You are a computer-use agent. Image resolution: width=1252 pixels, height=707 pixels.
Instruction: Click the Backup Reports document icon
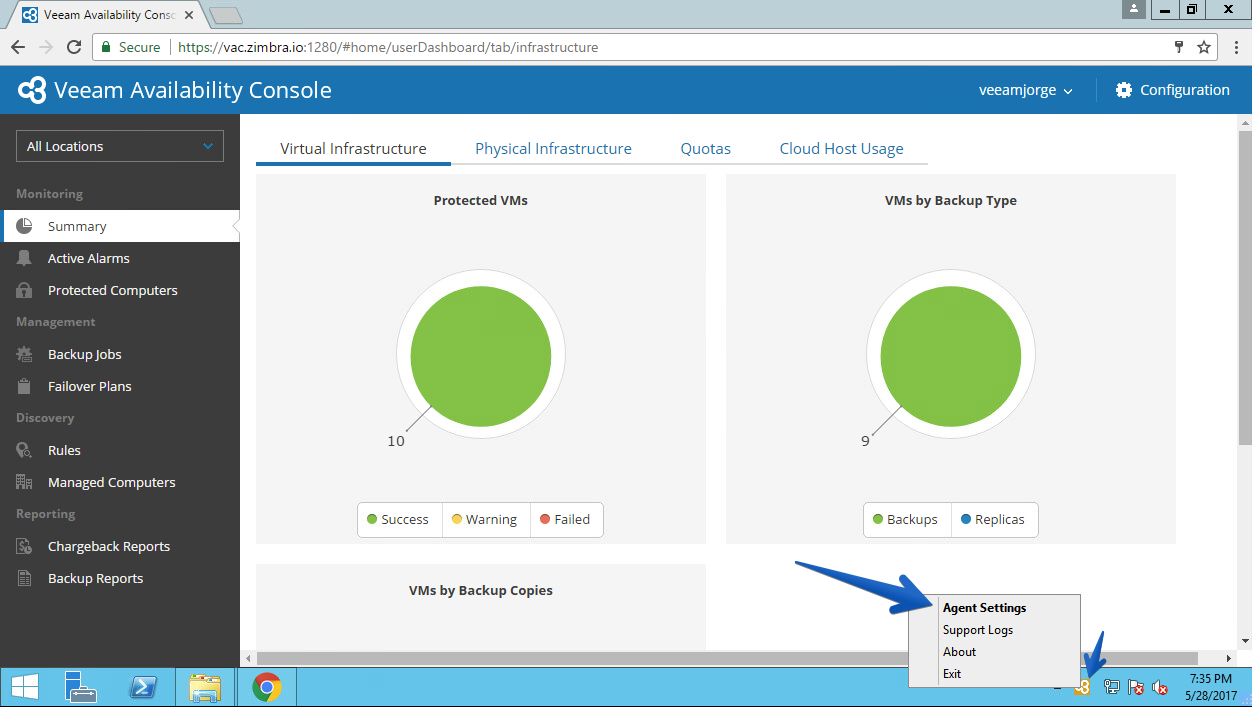tap(24, 579)
